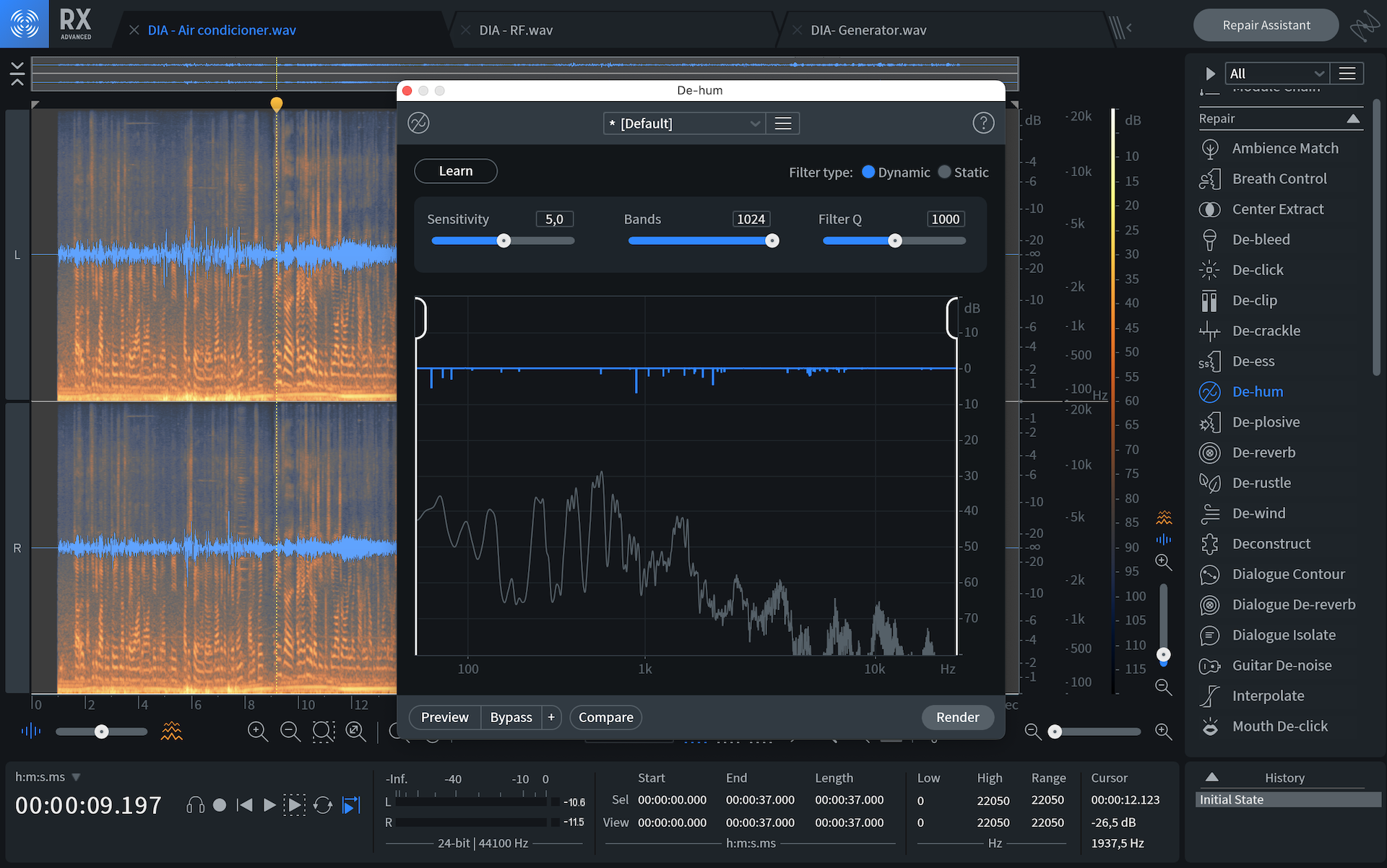Click the zoom-in magnifier below the spectrogram

tap(257, 732)
